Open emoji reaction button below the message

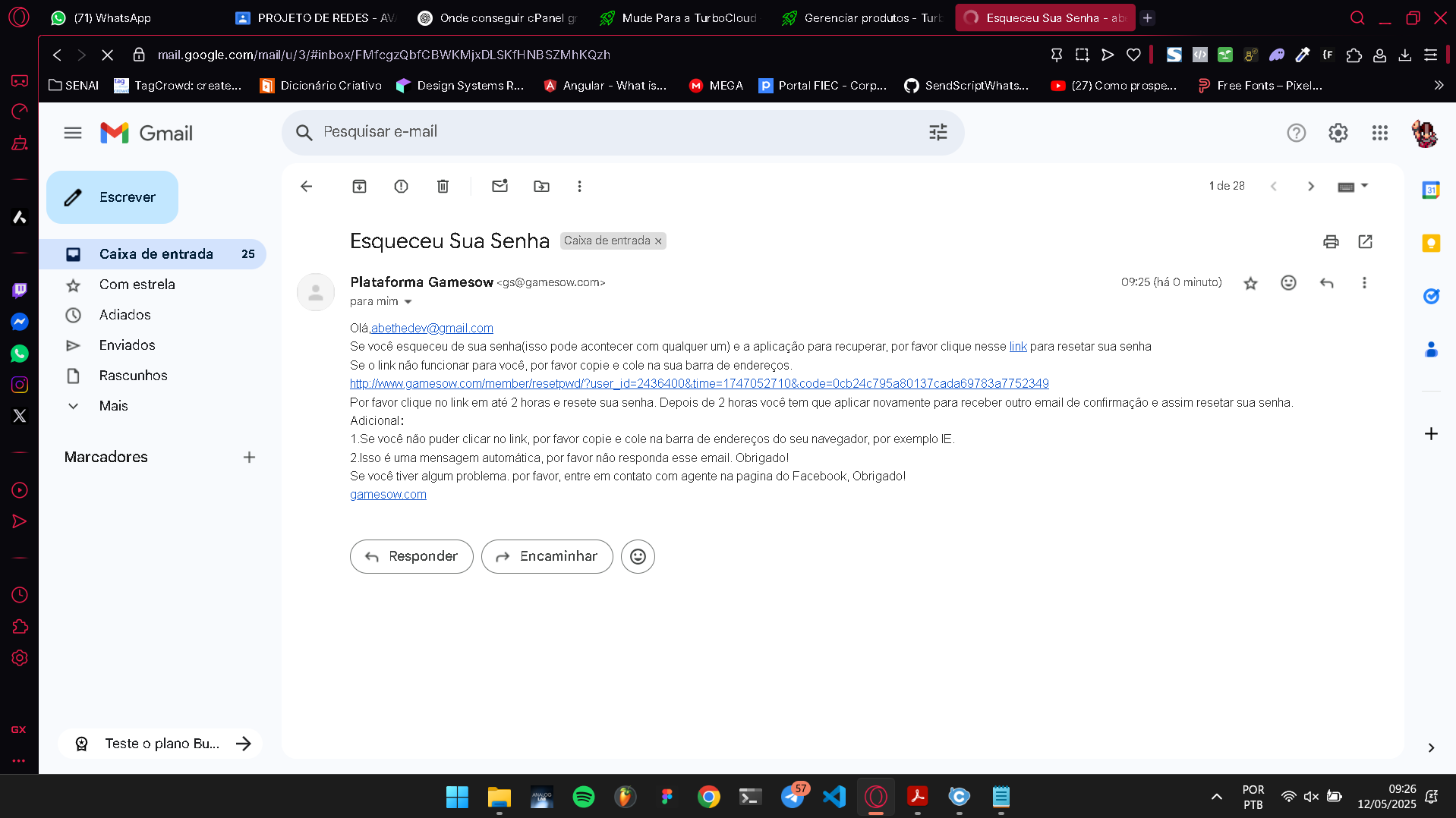click(638, 556)
